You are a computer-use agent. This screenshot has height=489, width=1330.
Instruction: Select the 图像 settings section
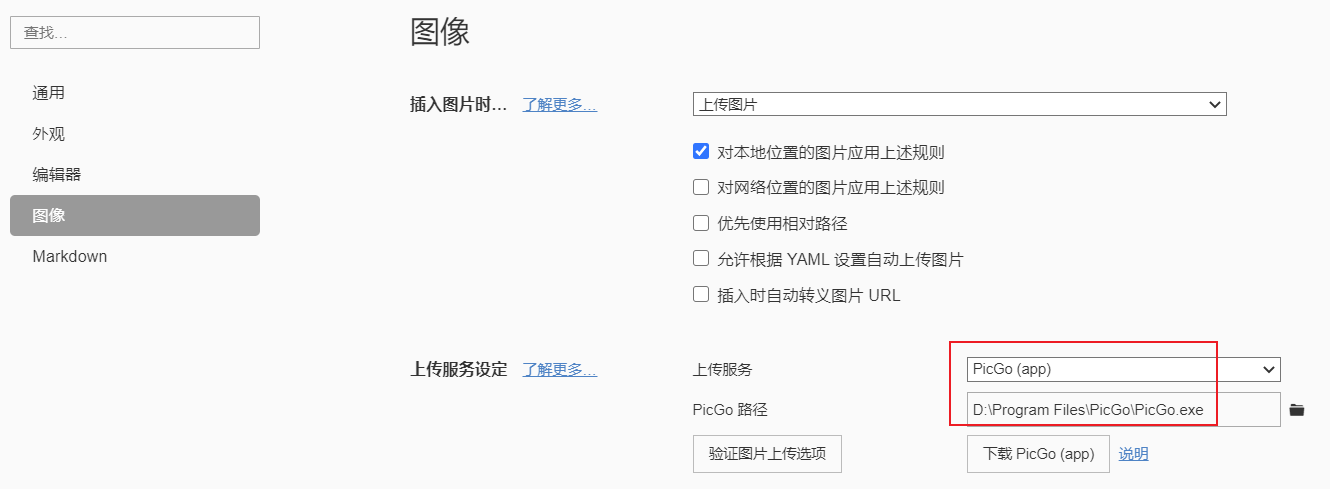coord(135,215)
